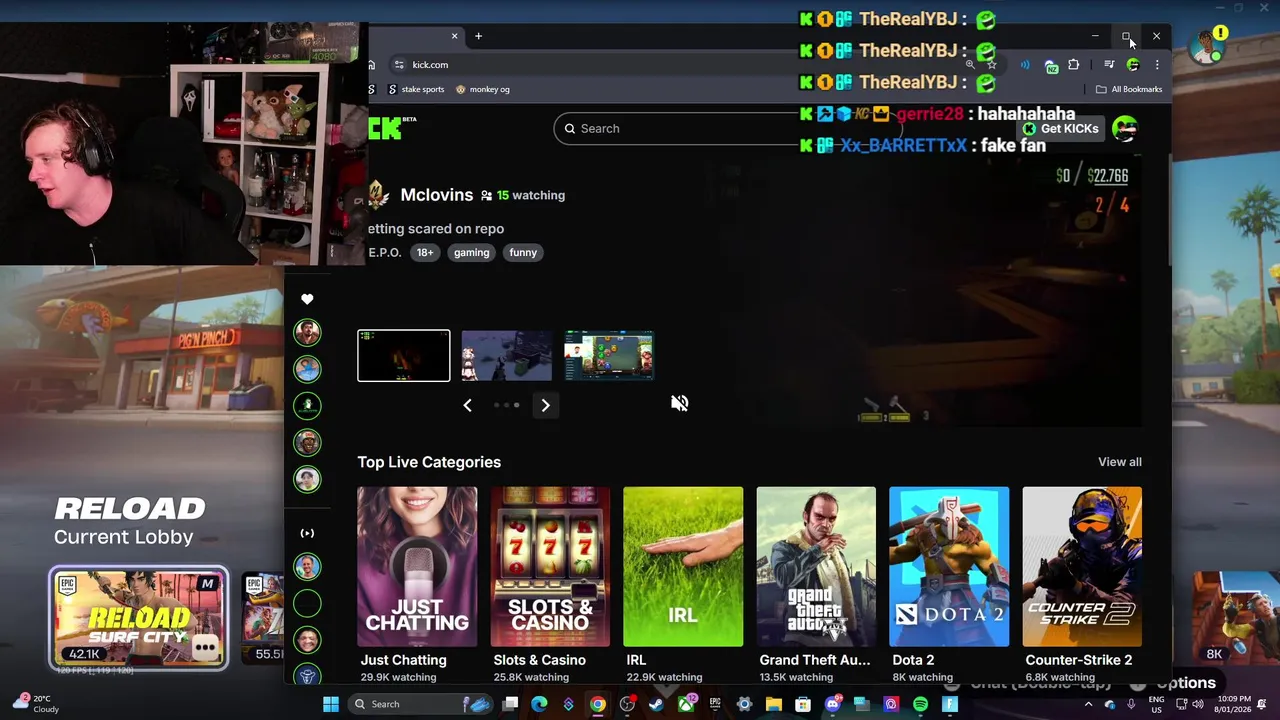Open the clock showing 10:09 PM

(1234, 704)
